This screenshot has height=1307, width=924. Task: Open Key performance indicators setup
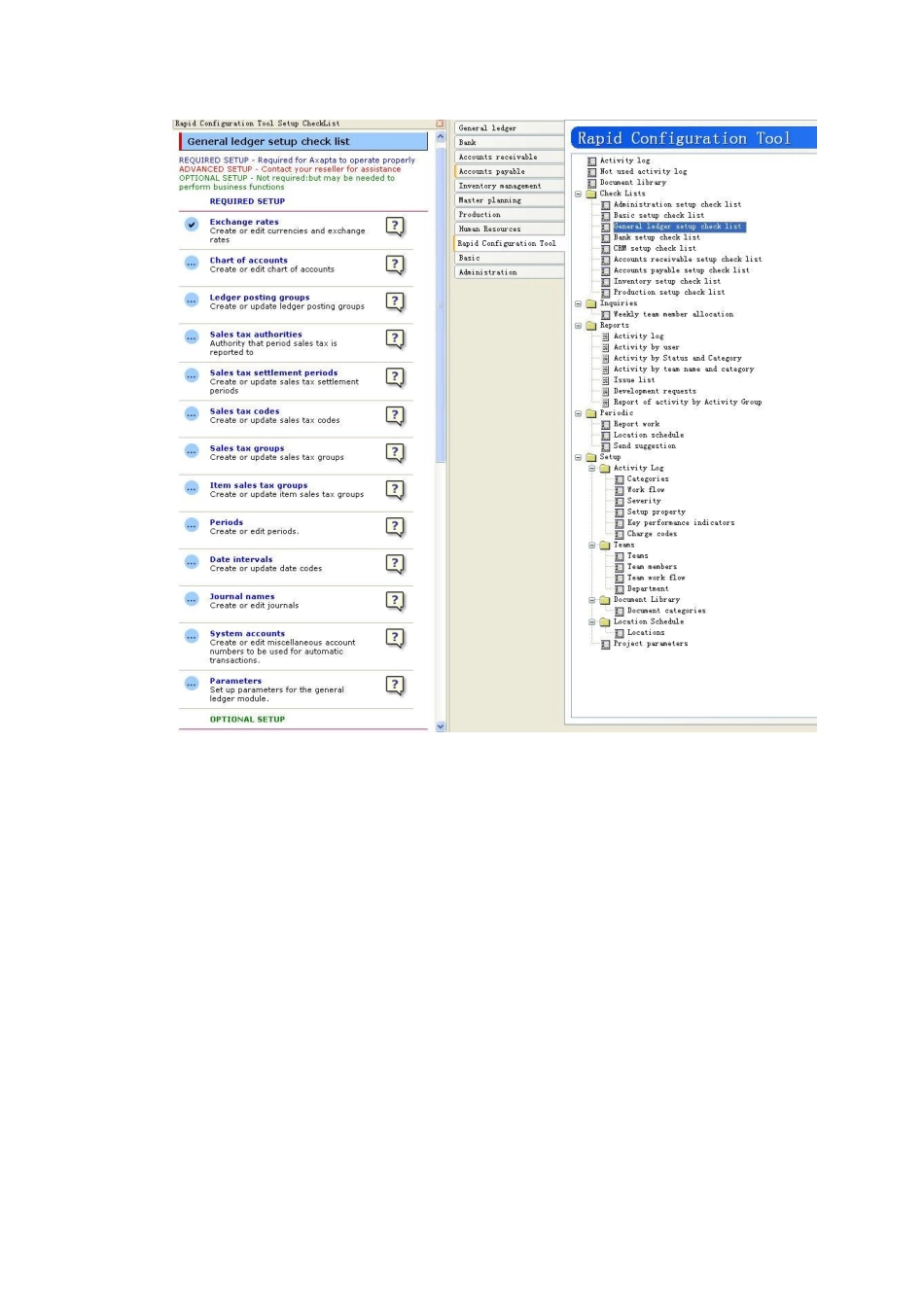tap(681, 522)
